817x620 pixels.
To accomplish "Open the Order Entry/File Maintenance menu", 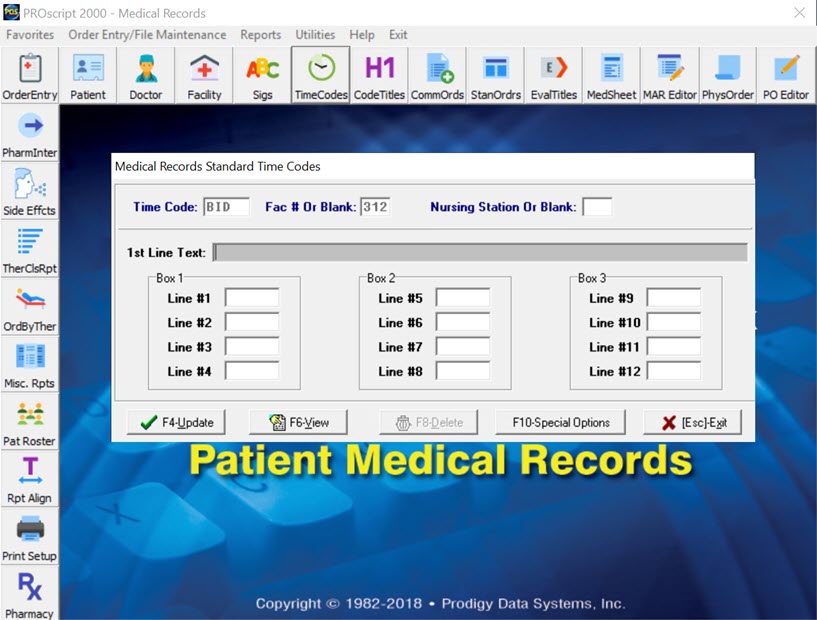I will [x=147, y=35].
